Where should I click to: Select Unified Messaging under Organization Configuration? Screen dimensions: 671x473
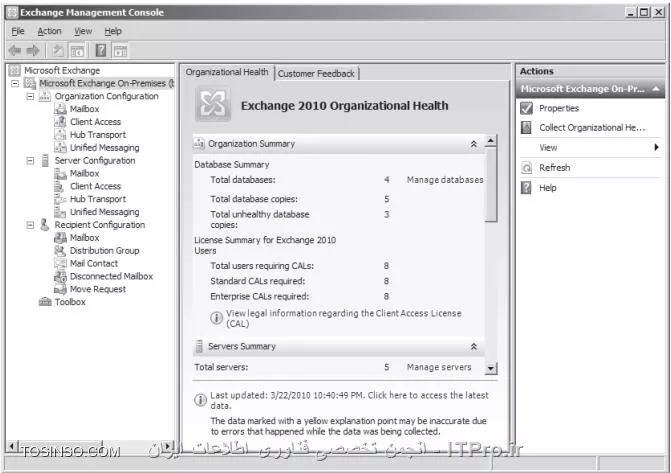[x=104, y=147]
